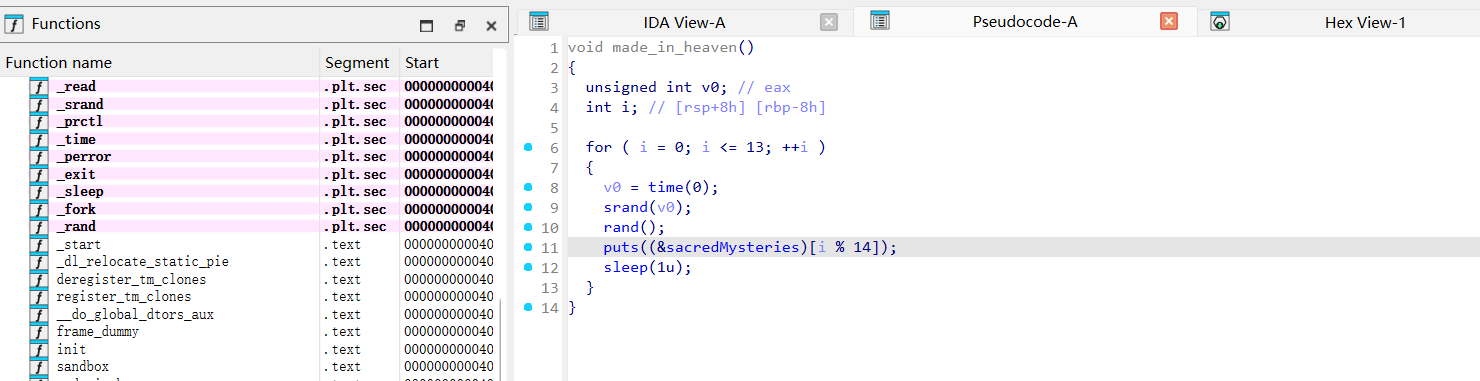This screenshot has width=1480, height=381.
Task: Click the function icon beside sandbox
Action: (x=39, y=367)
